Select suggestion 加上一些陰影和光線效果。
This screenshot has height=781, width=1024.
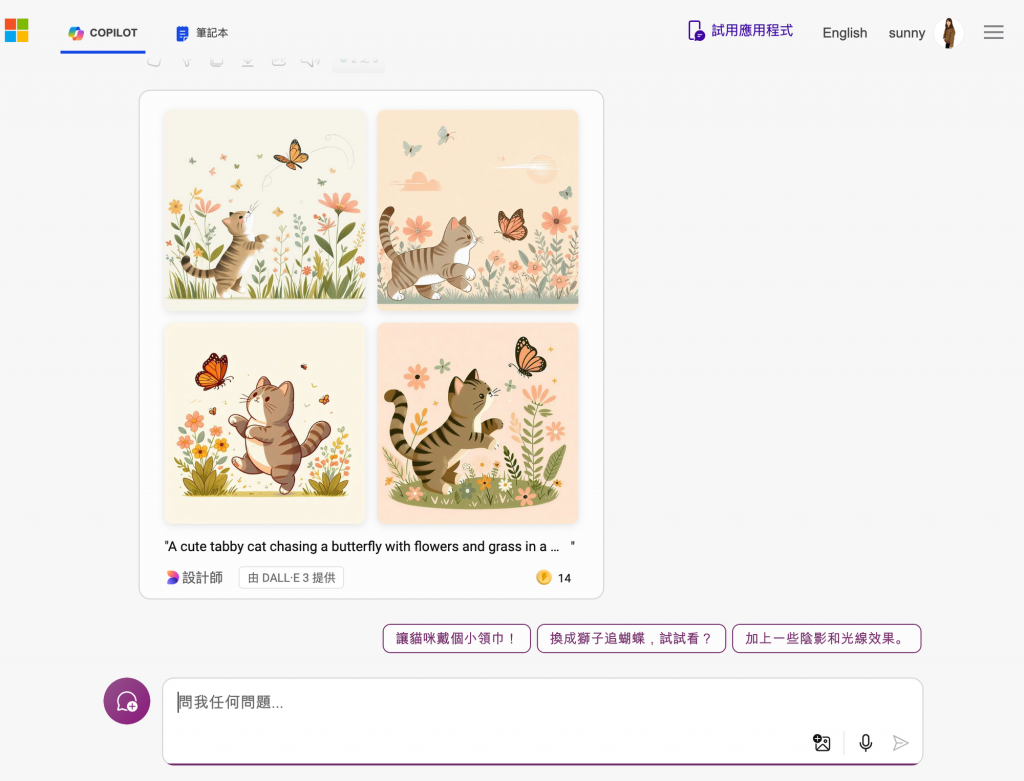(x=826, y=638)
